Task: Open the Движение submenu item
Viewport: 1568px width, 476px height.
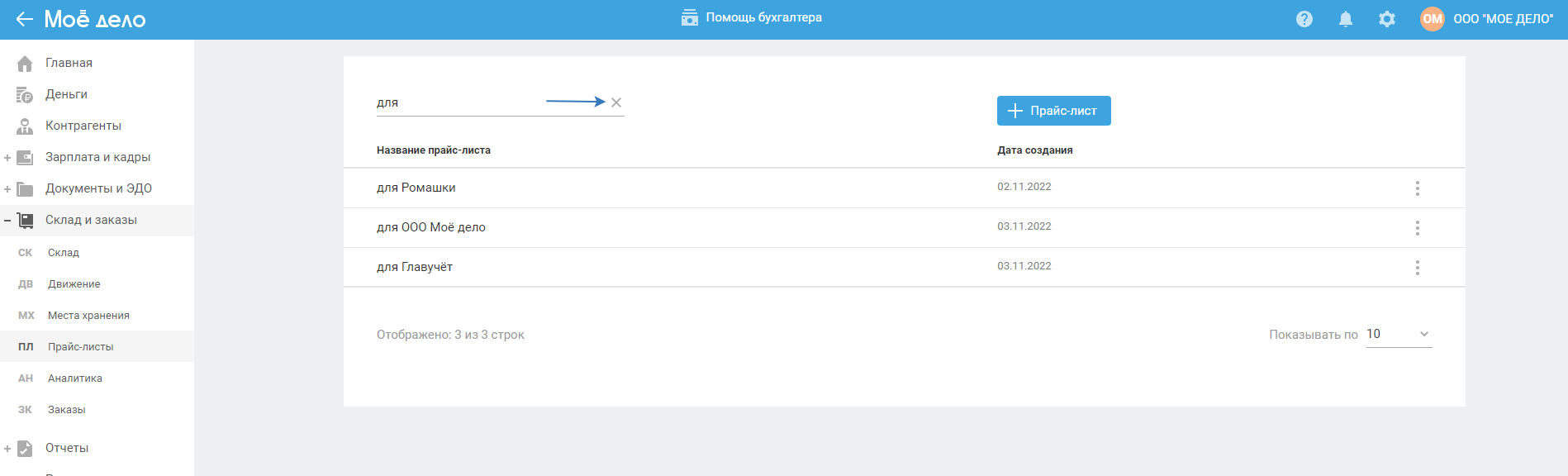Action: tap(74, 284)
